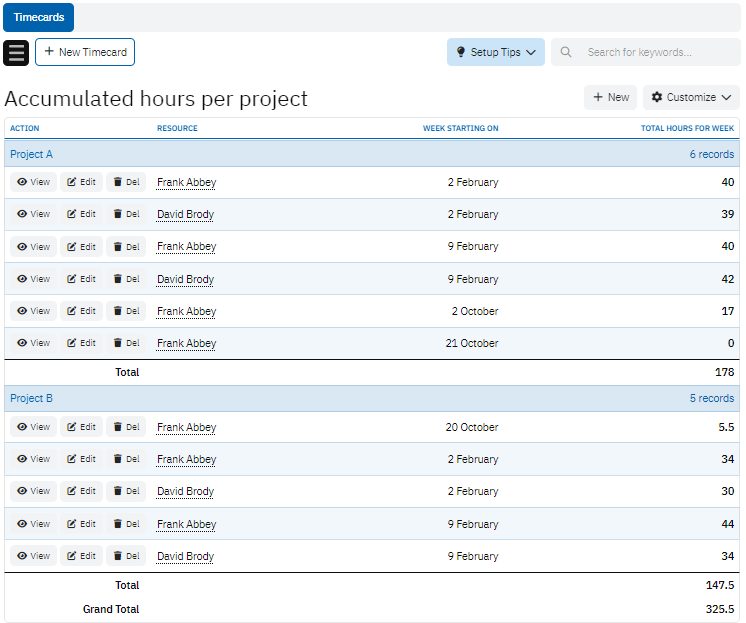Image resolution: width=746 pixels, height=623 pixels.
Task: Sort by Week Starting On column
Action: coord(460,128)
